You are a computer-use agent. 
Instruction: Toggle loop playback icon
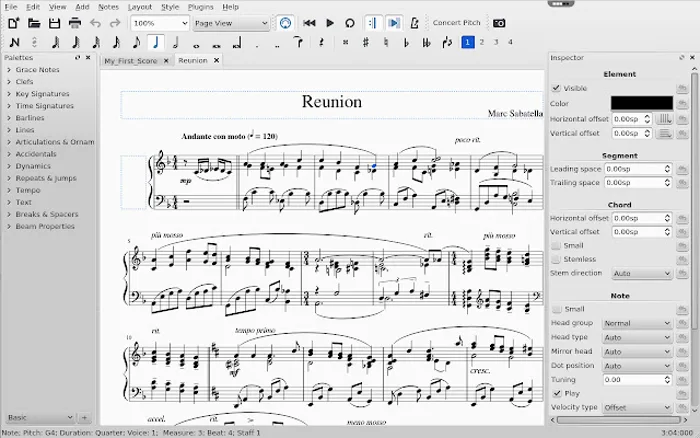[350, 23]
